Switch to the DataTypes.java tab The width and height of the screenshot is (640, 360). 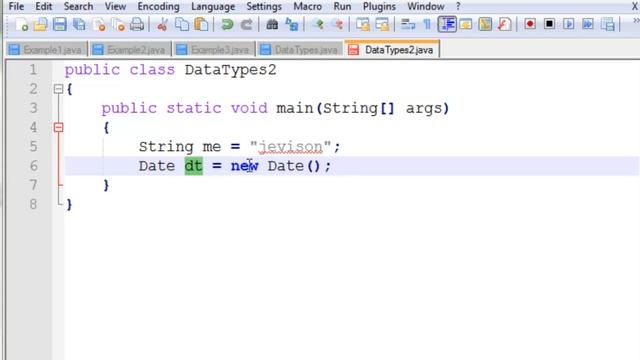(300, 50)
